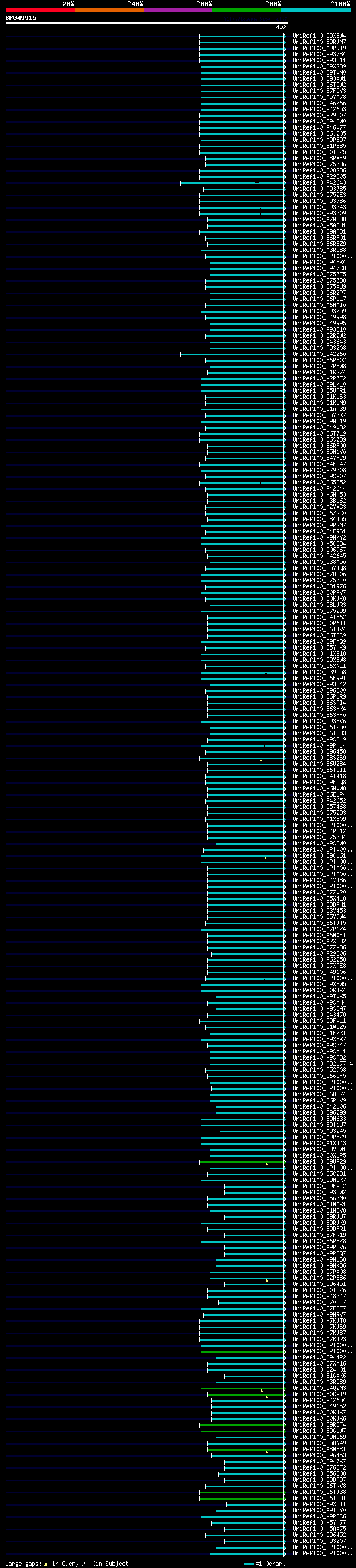Screen dimensions: 356x1568
Task: Click the alignment bar for UniRef100_P42643
Action: pyautogui.click(x=233, y=182)
